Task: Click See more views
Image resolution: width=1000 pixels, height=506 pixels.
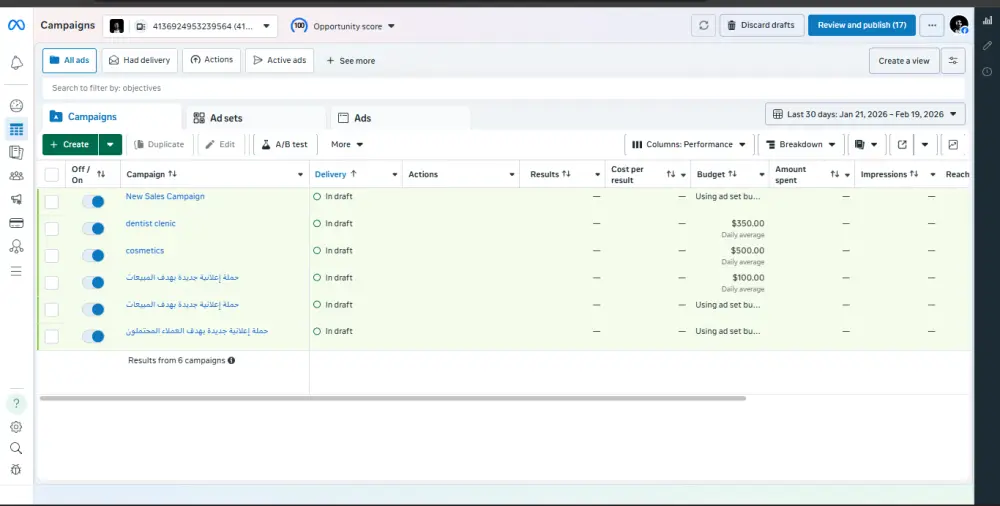Action: [351, 61]
